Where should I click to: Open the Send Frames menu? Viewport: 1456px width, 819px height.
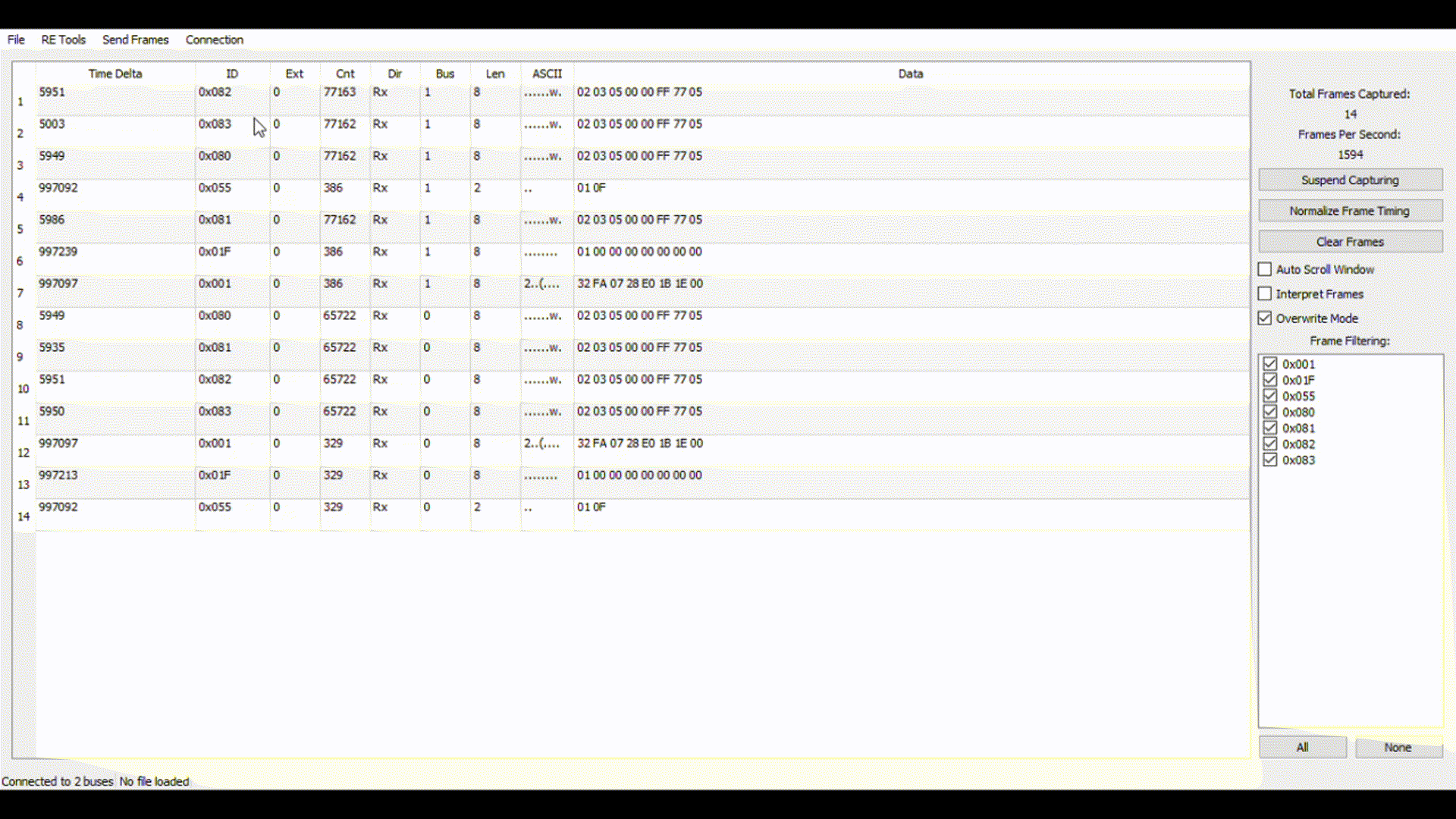coord(135,39)
